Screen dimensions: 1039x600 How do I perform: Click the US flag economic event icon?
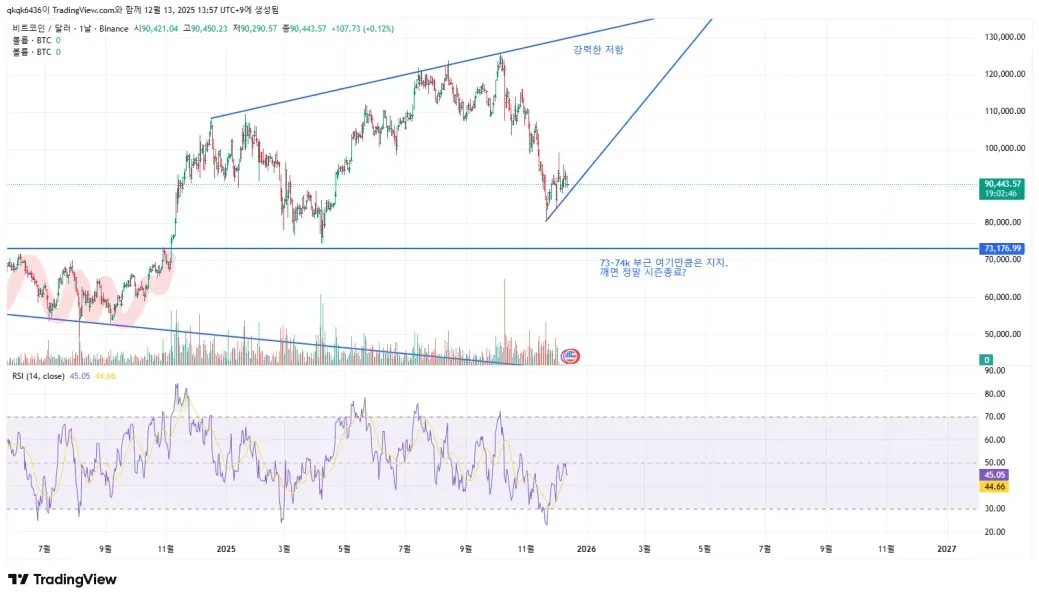570,357
